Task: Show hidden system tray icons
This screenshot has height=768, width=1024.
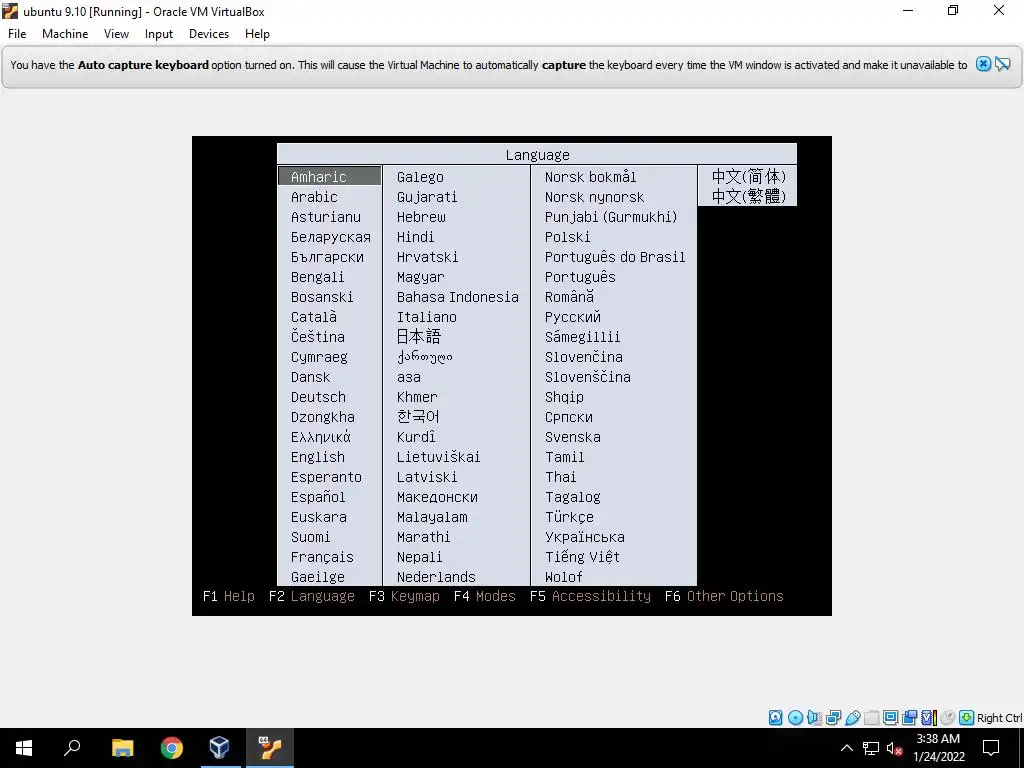Action: [846, 748]
